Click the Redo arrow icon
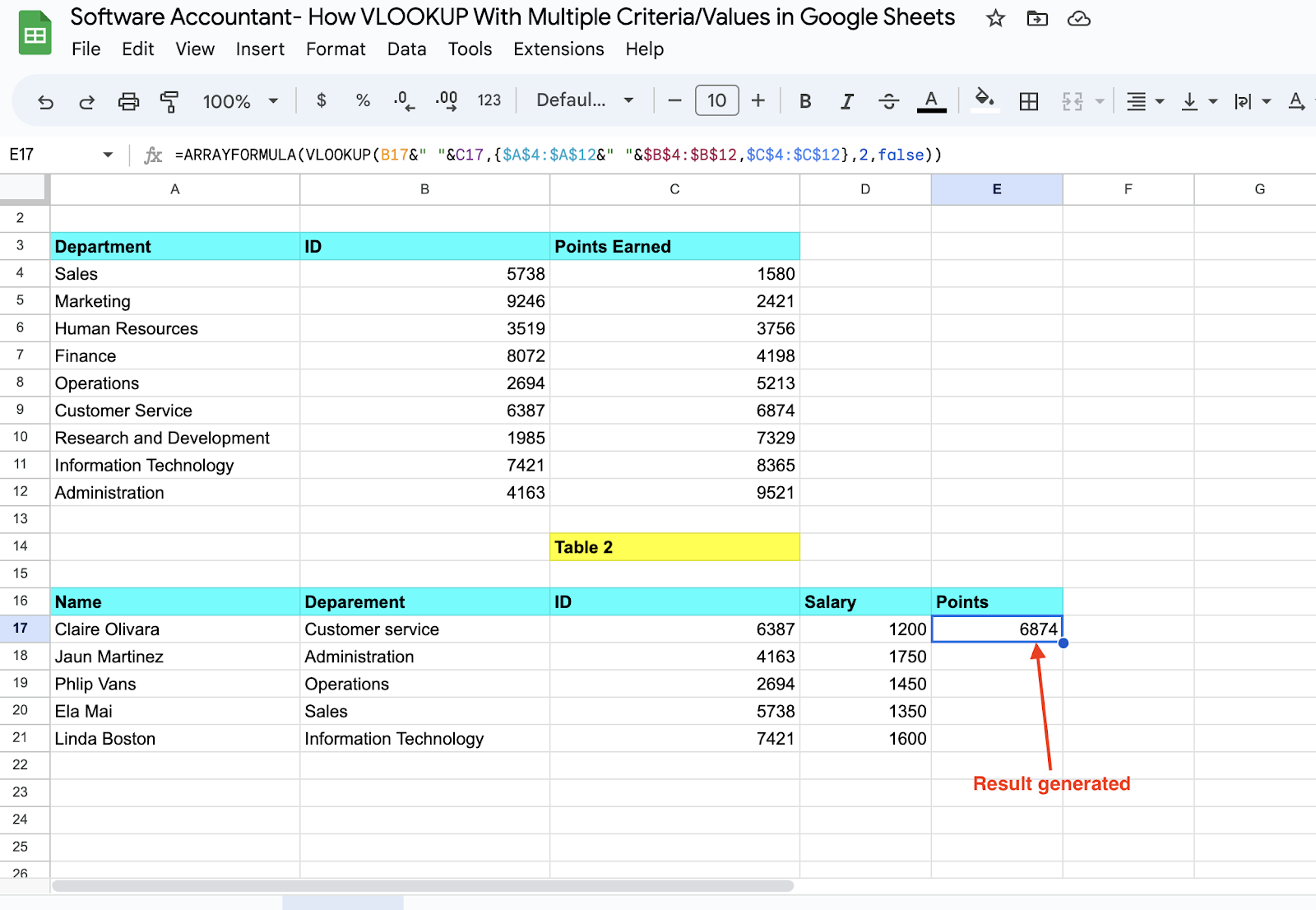This screenshot has width=1316, height=910. pos(86,101)
